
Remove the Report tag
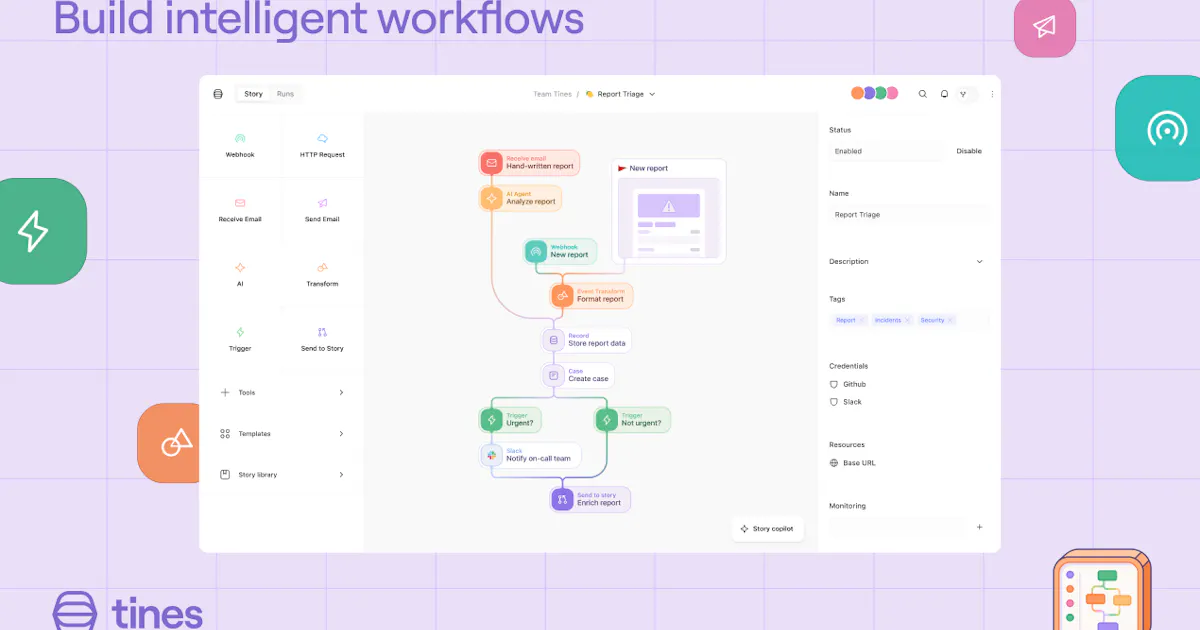click(x=862, y=320)
